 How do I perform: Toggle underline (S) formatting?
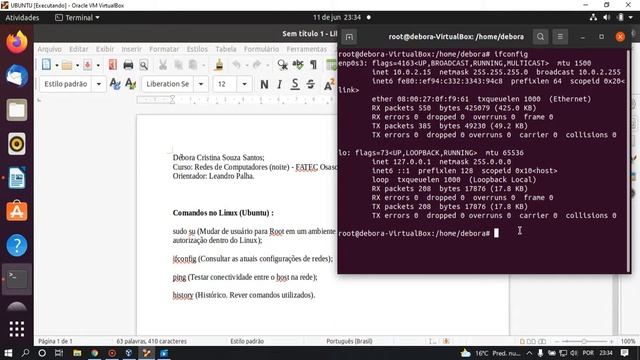(295, 84)
